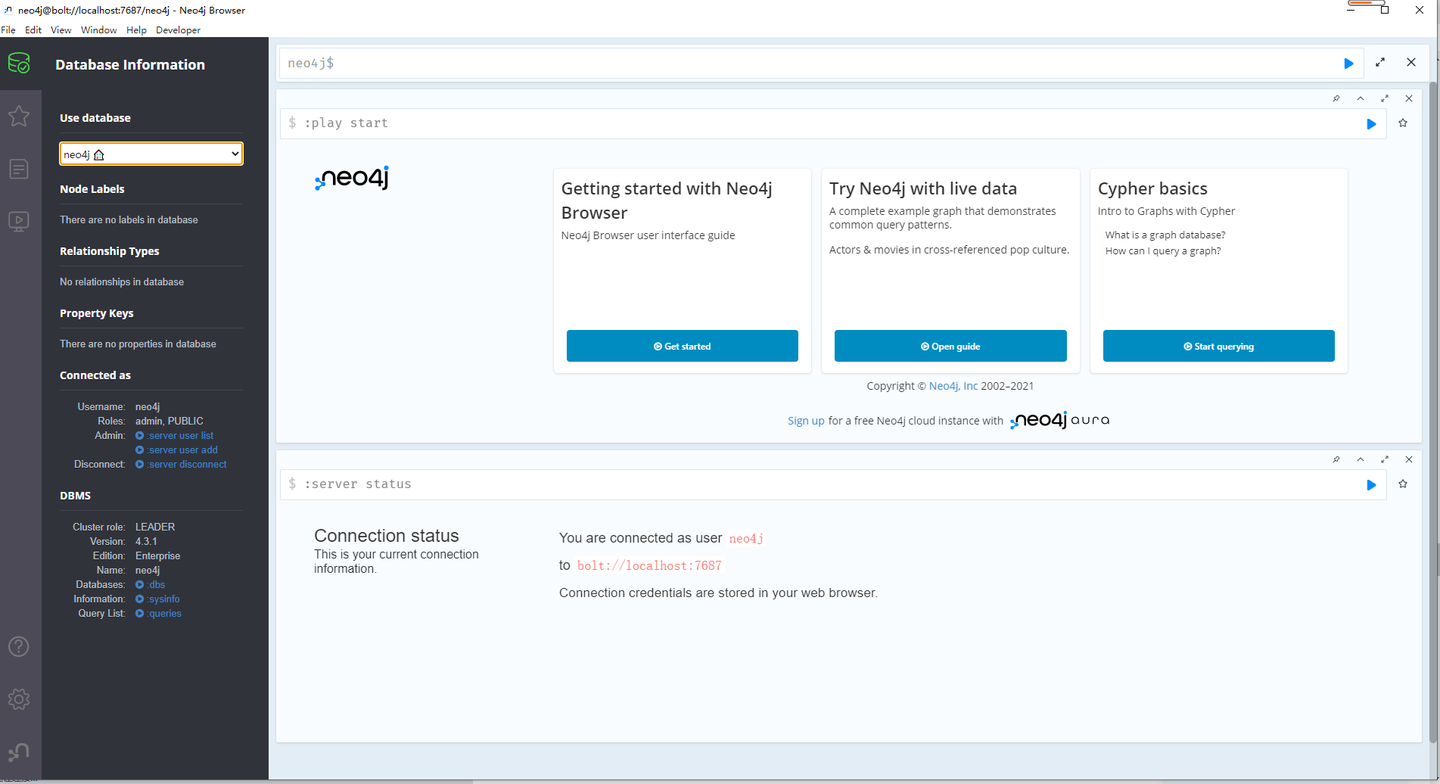Click the Start querying button
Screen dimensions: 1440x784
pos(1218,346)
